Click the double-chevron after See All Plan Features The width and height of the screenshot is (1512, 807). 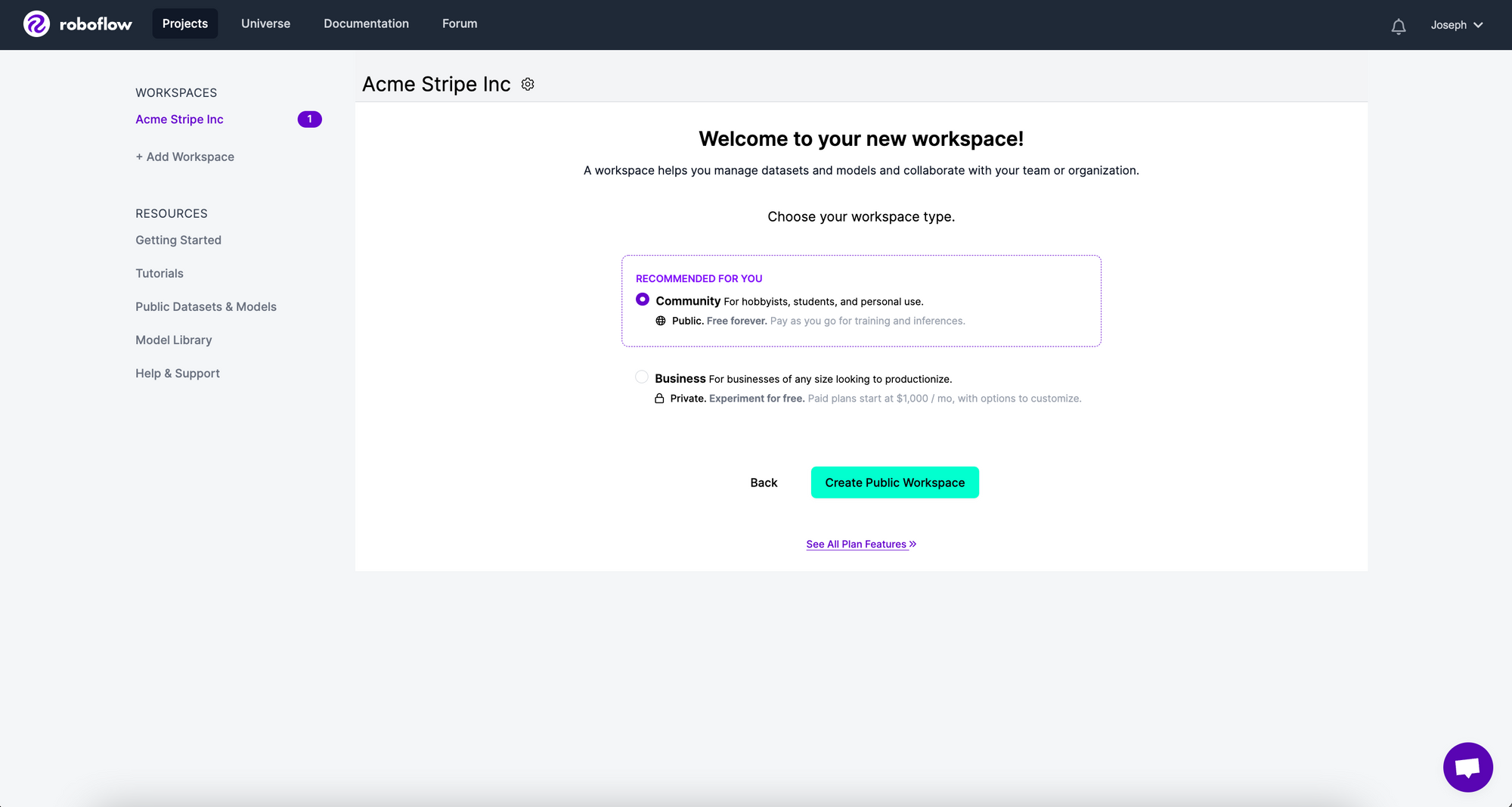coord(912,543)
